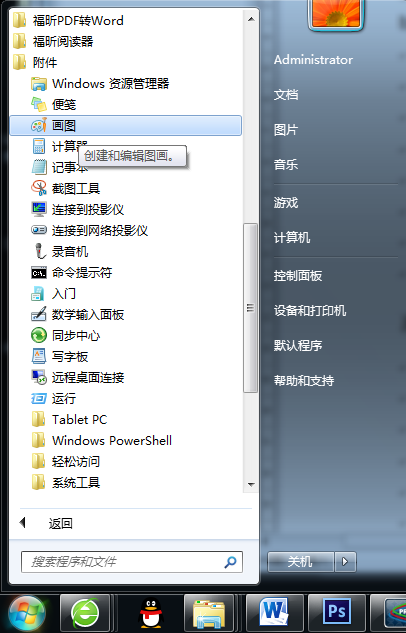Open 写字板 WordPad

point(126,356)
